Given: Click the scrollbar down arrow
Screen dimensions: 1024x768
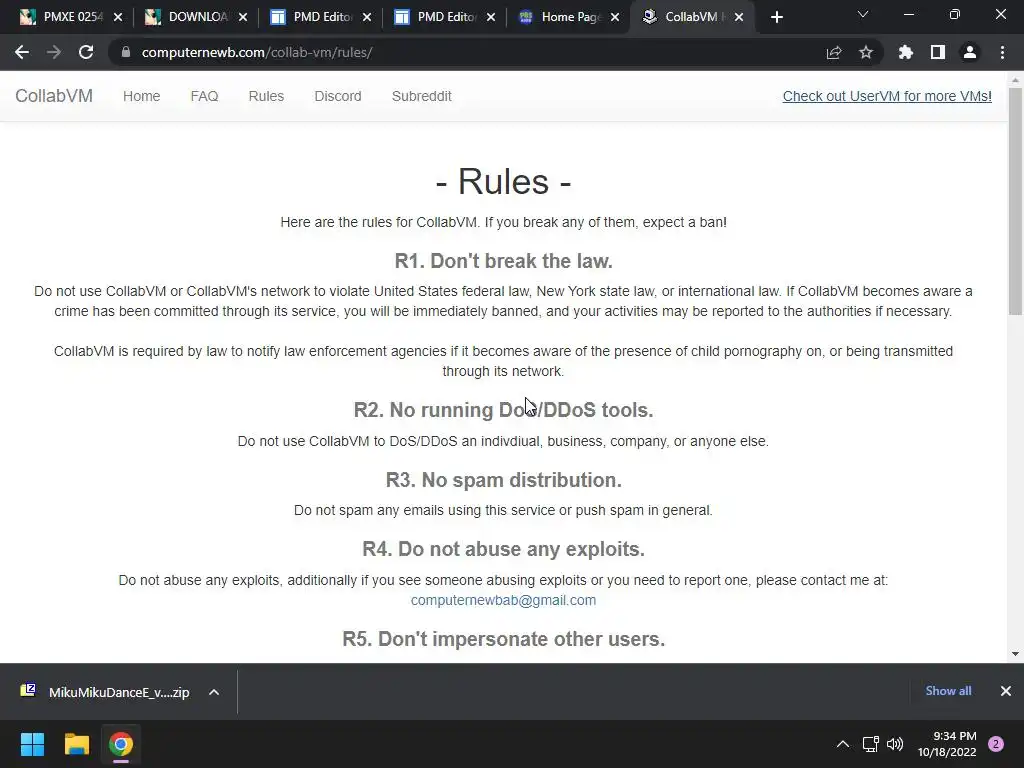Looking at the screenshot, I should [x=1015, y=654].
